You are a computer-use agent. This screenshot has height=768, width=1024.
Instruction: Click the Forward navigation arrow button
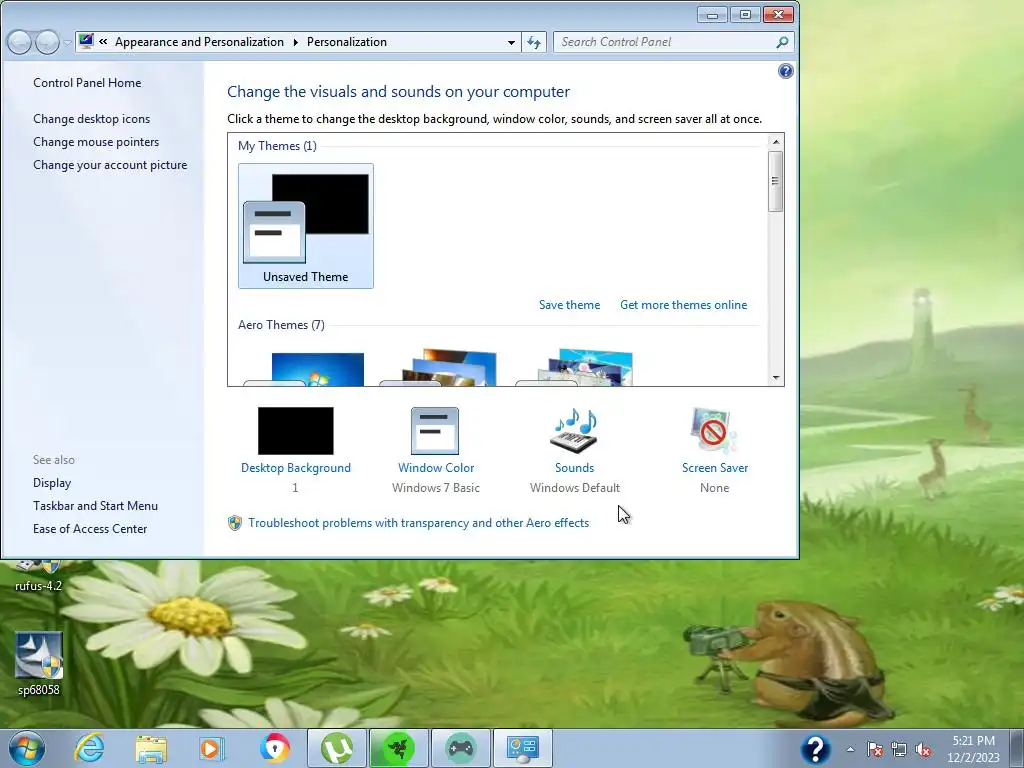47,42
